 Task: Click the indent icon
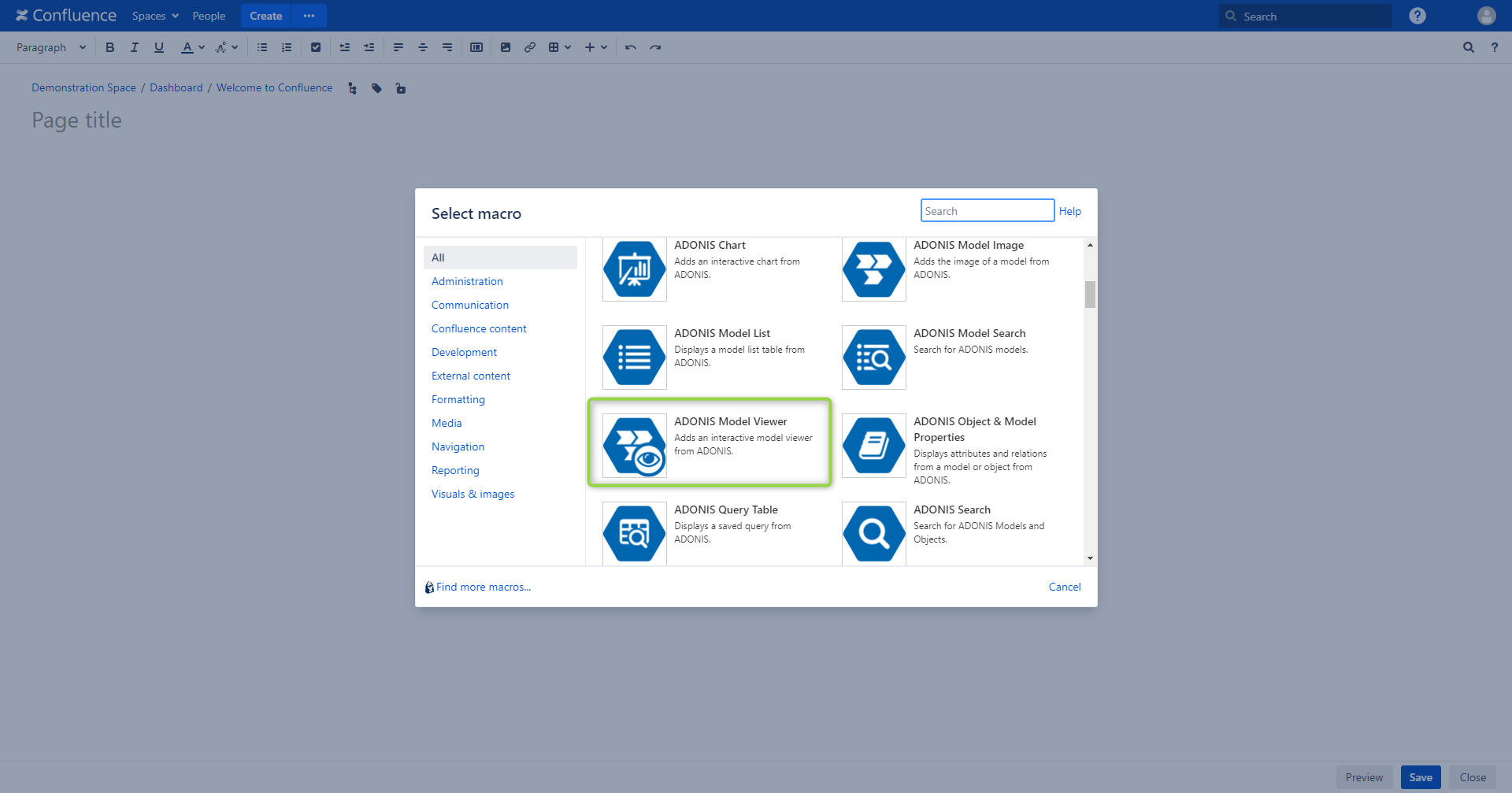pyautogui.click(x=369, y=47)
